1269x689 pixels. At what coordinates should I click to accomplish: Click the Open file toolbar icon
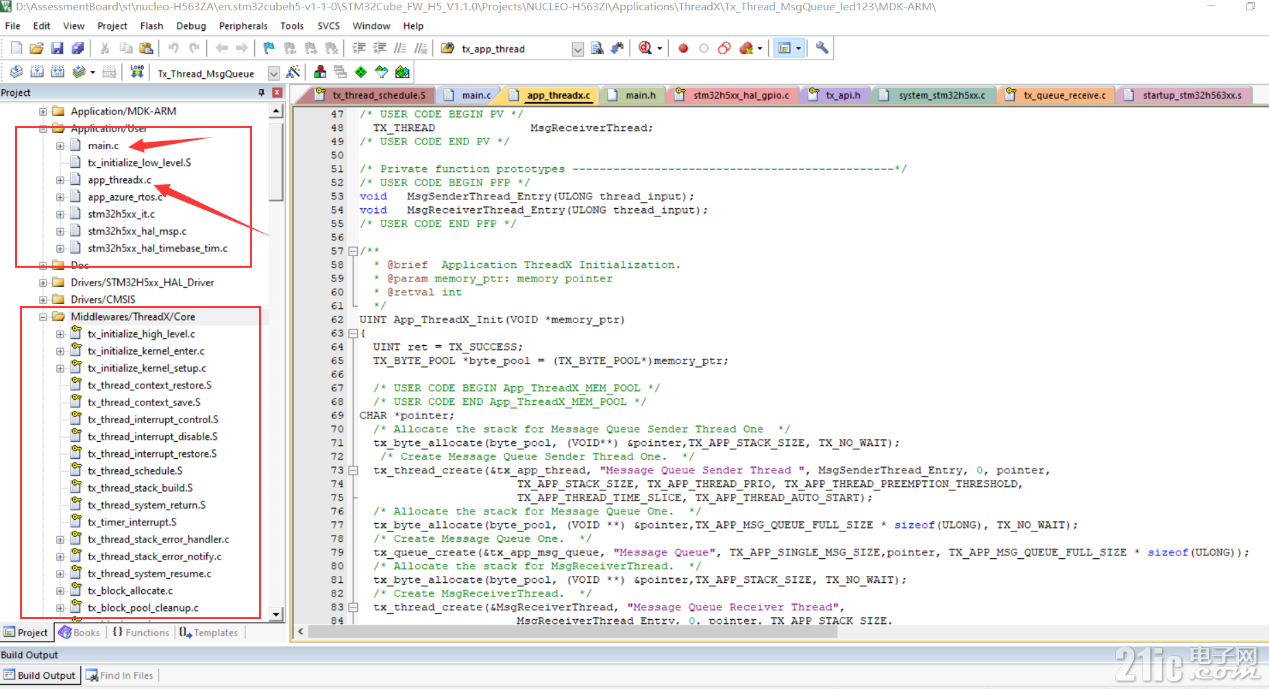tap(36, 48)
